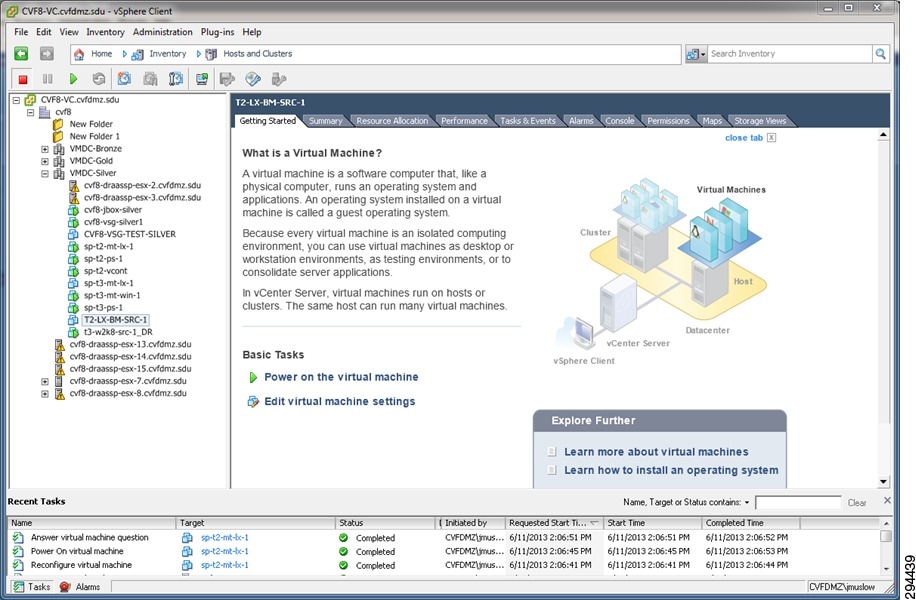Click the Take Snapshot toolbar icon

(x=124, y=79)
